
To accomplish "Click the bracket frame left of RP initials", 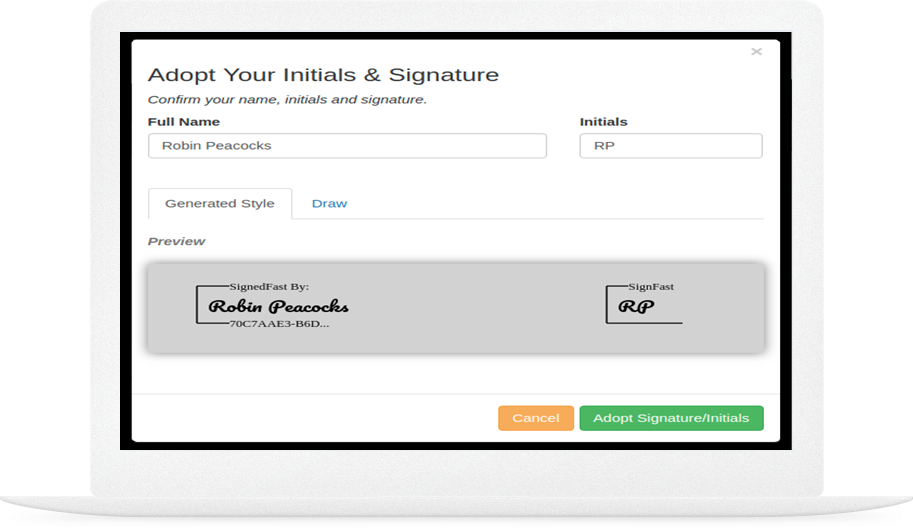I will point(607,304).
